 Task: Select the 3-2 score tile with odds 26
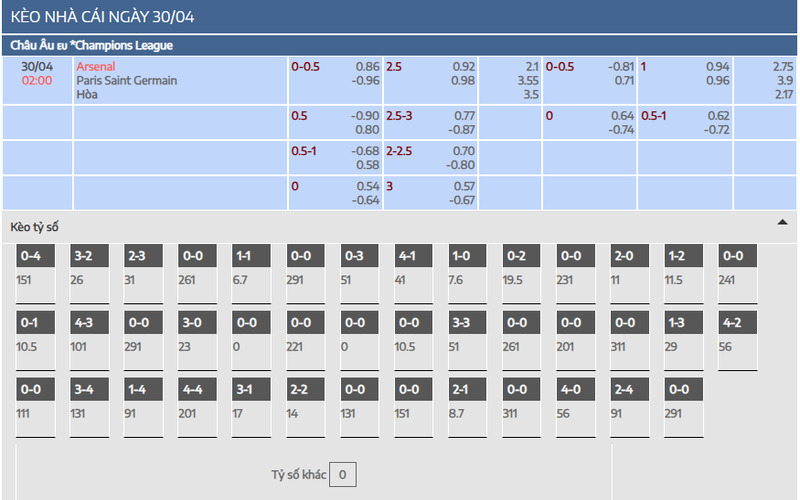tap(89, 274)
